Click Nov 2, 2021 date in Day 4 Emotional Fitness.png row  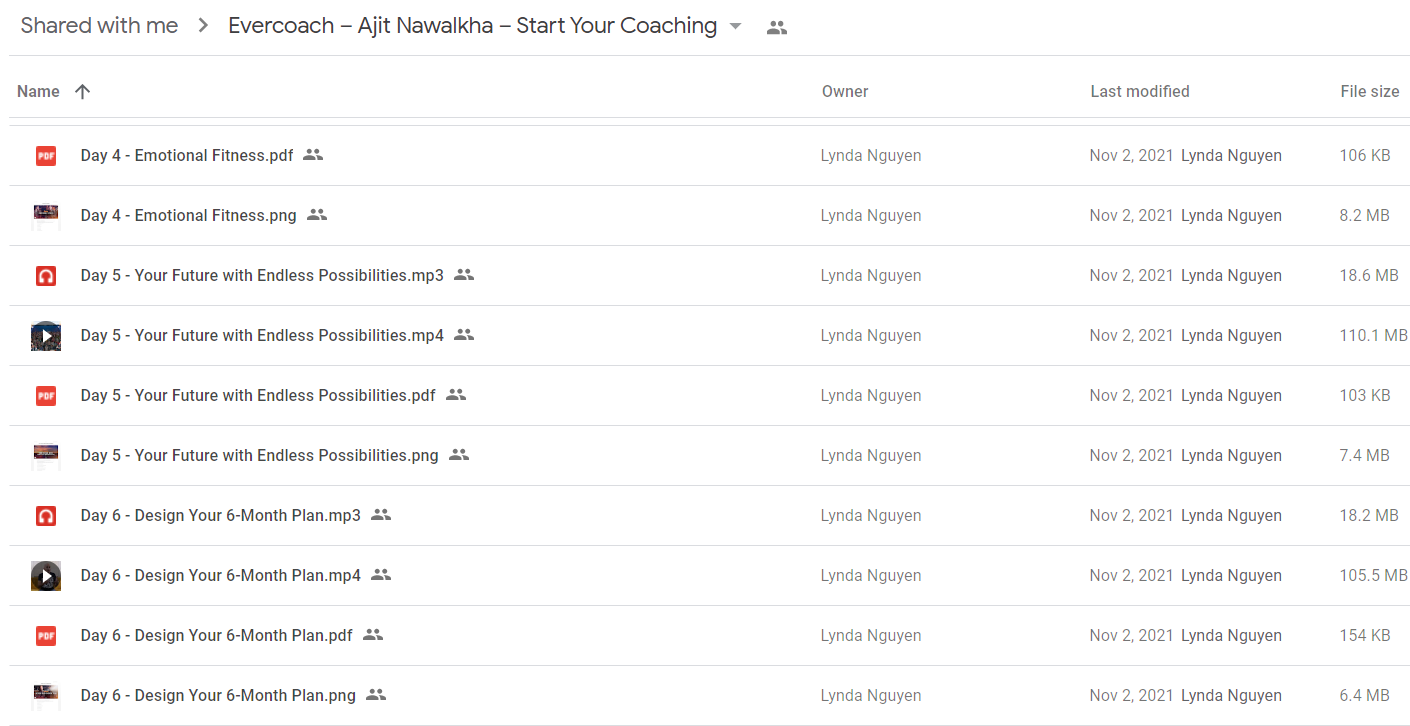click(x=1132, y=215)
